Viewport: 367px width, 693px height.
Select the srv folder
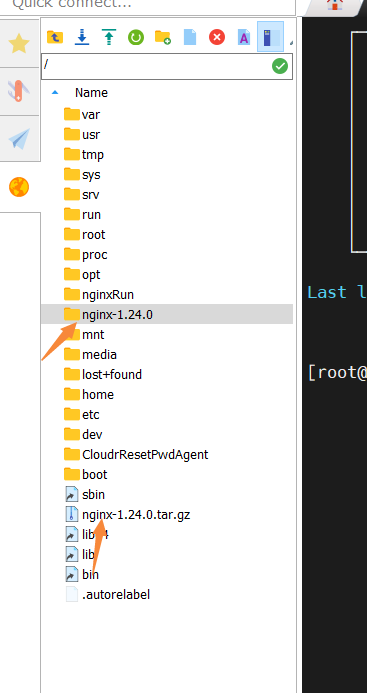point(81,194)
